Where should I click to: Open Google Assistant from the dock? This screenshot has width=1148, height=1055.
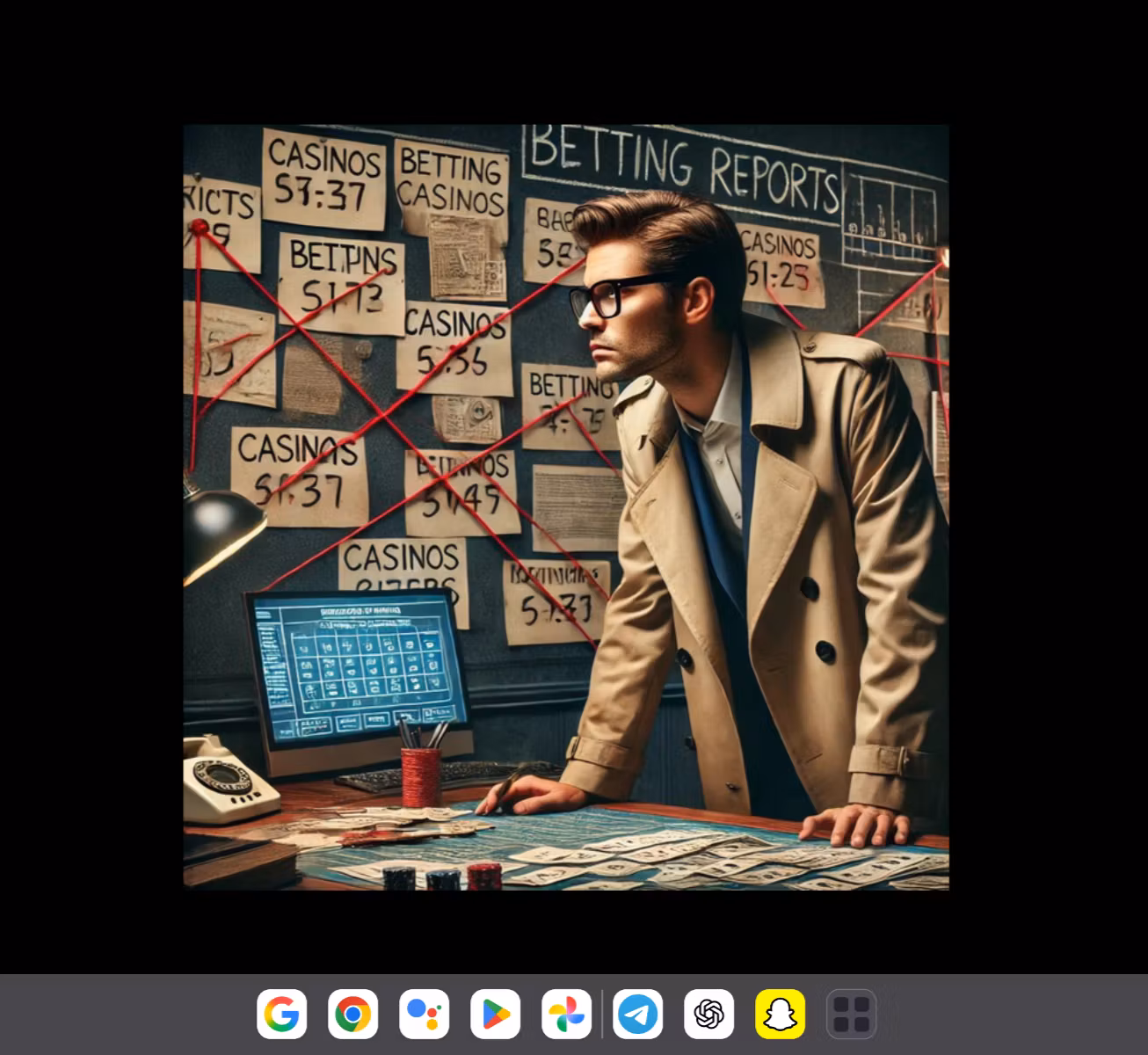pyautogui.click(x=425, y=1014)
